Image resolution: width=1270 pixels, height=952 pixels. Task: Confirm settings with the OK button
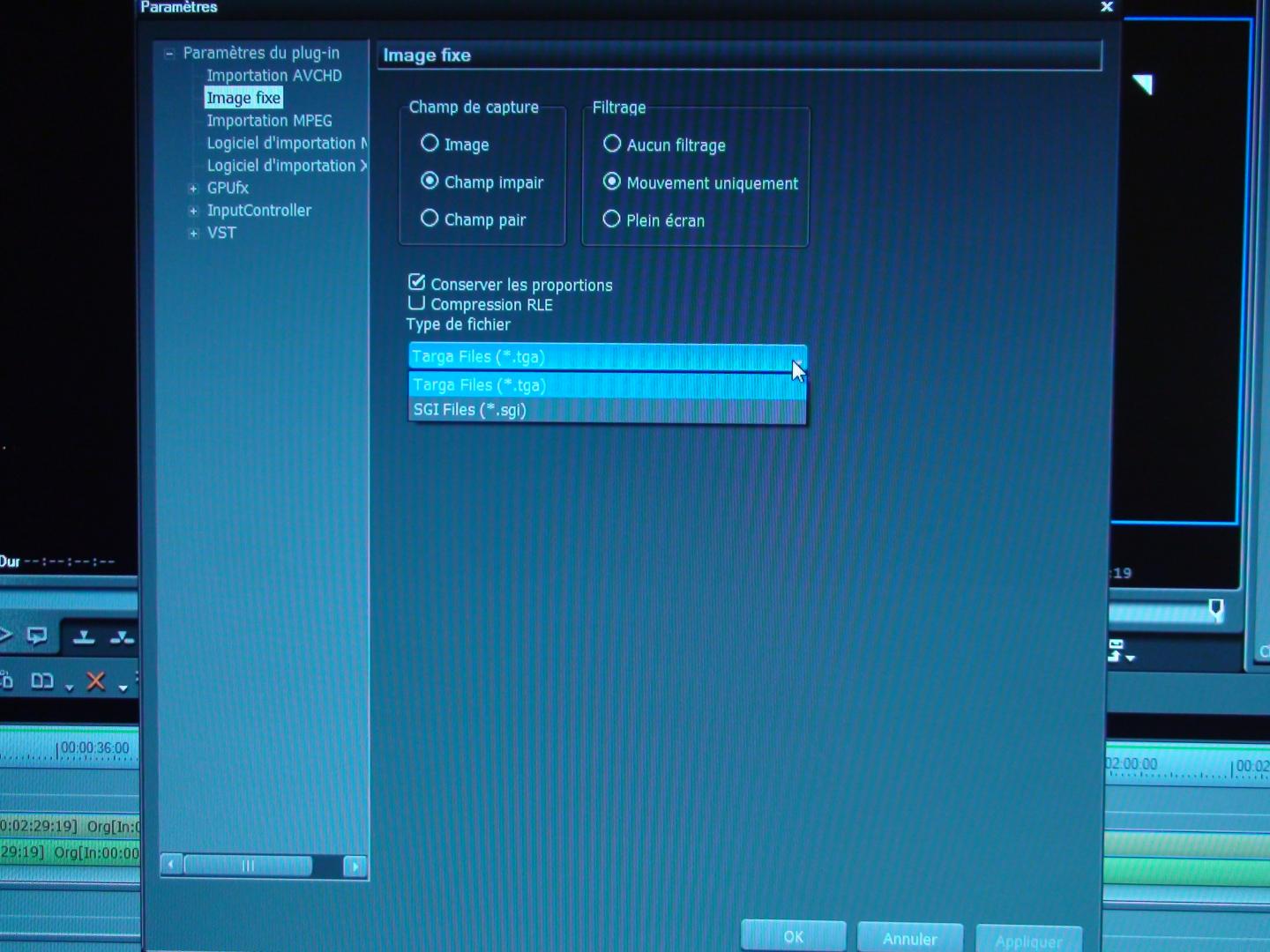[x=794, y=936]
